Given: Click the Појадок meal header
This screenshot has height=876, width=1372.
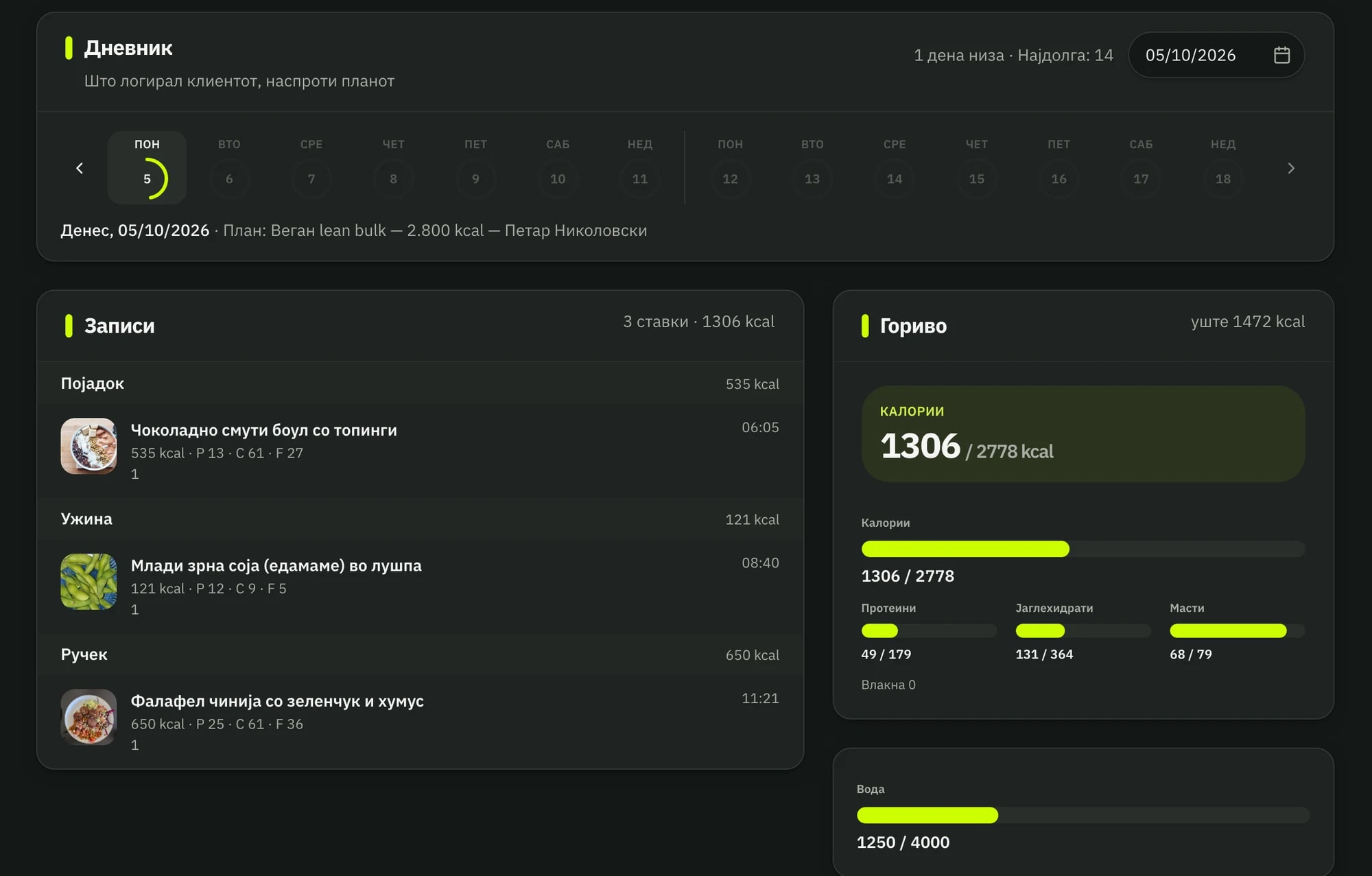Looking at the screenshot, I should point(420,383).
